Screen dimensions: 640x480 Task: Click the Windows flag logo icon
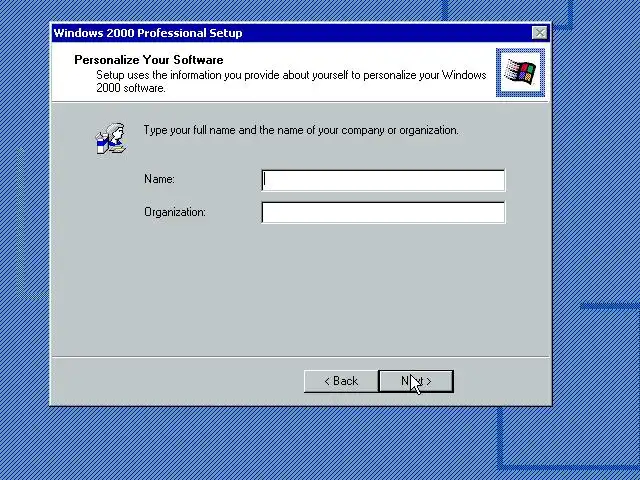click(x=520, y=72)
